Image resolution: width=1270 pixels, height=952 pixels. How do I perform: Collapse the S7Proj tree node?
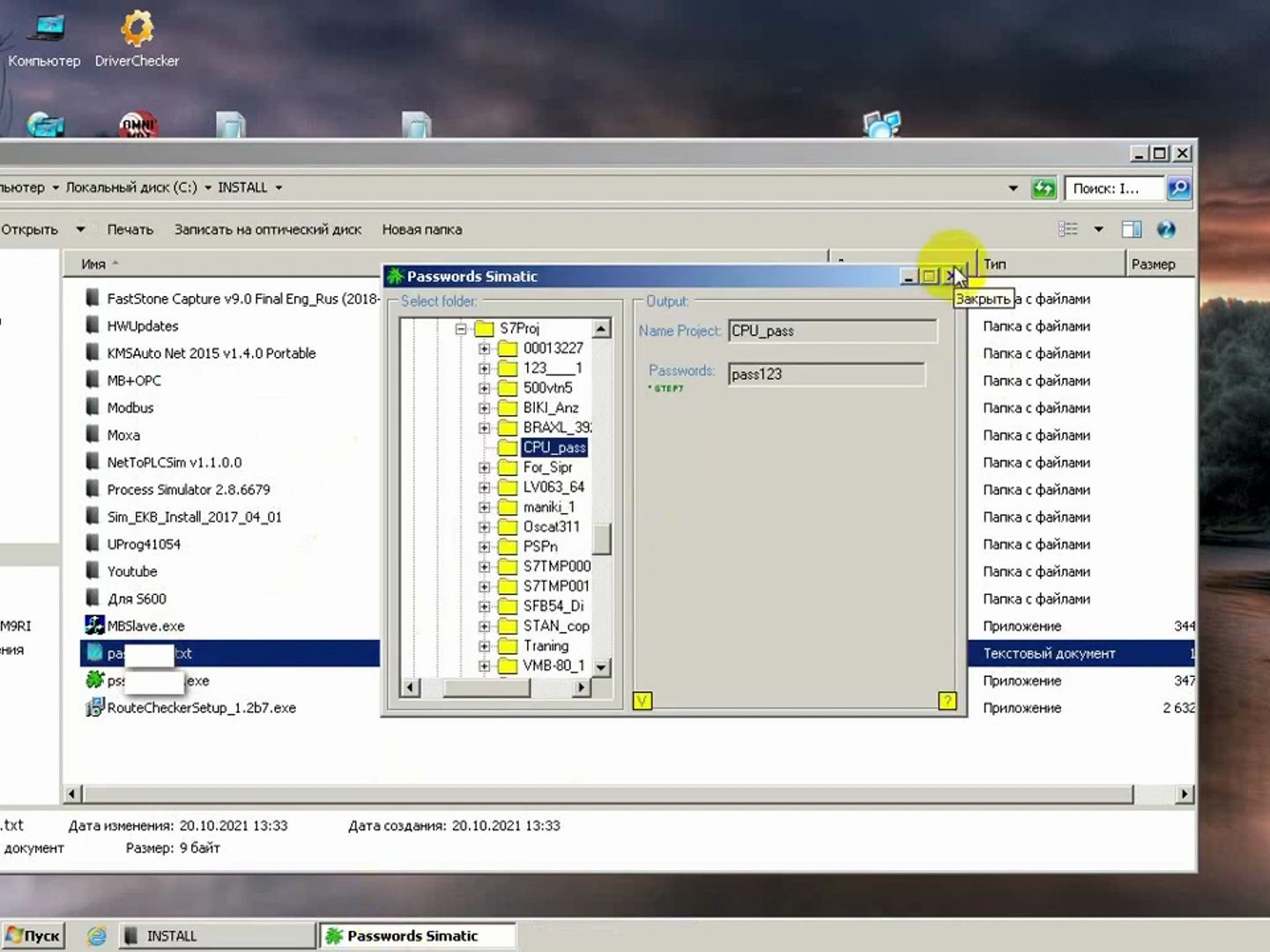461,329
